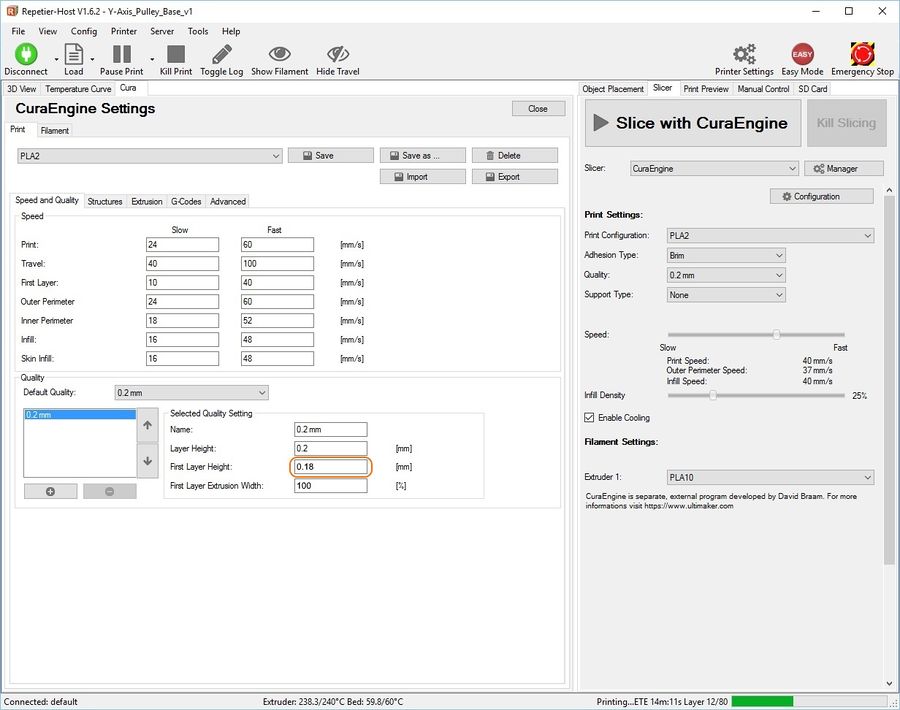Viewport: 900px width, 710px height.
Task: Expand the Support Type dropdown
Action: 779,295
